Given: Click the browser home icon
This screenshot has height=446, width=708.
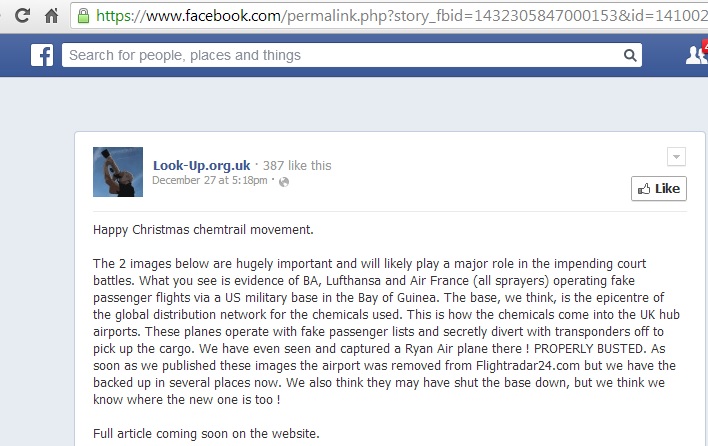Looking at the screenshot, I should 51,16.
